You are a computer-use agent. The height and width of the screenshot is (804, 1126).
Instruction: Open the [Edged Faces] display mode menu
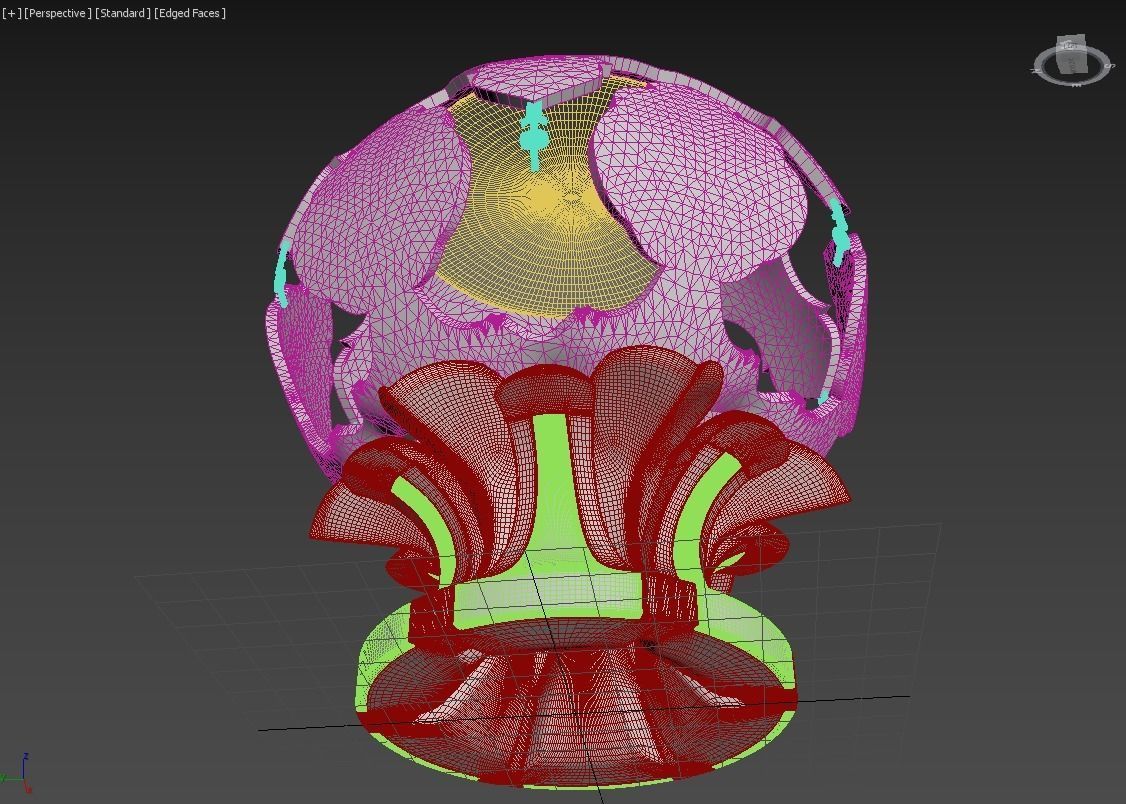[x=190, y=13]
